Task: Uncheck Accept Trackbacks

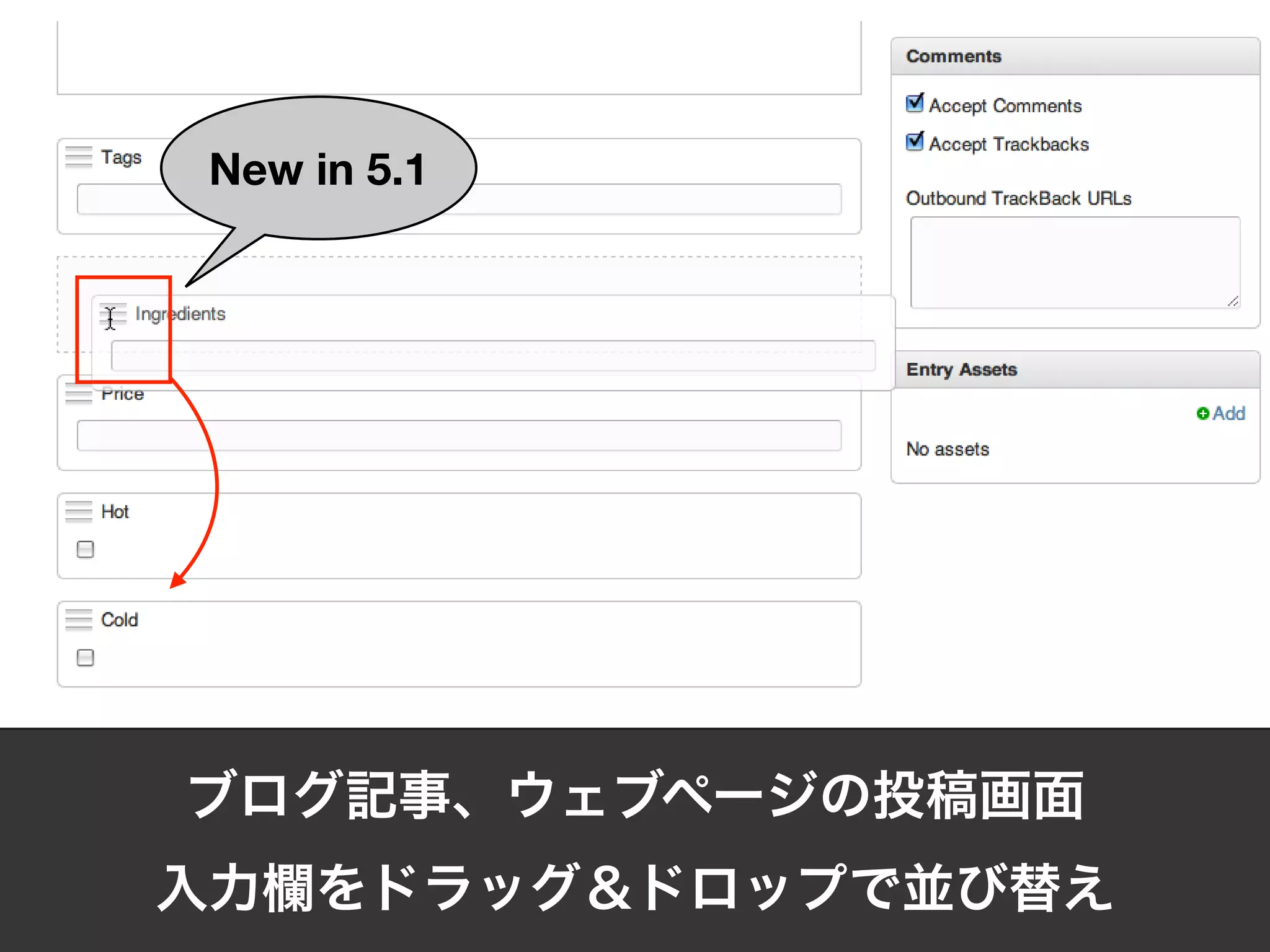Action: 915,141
